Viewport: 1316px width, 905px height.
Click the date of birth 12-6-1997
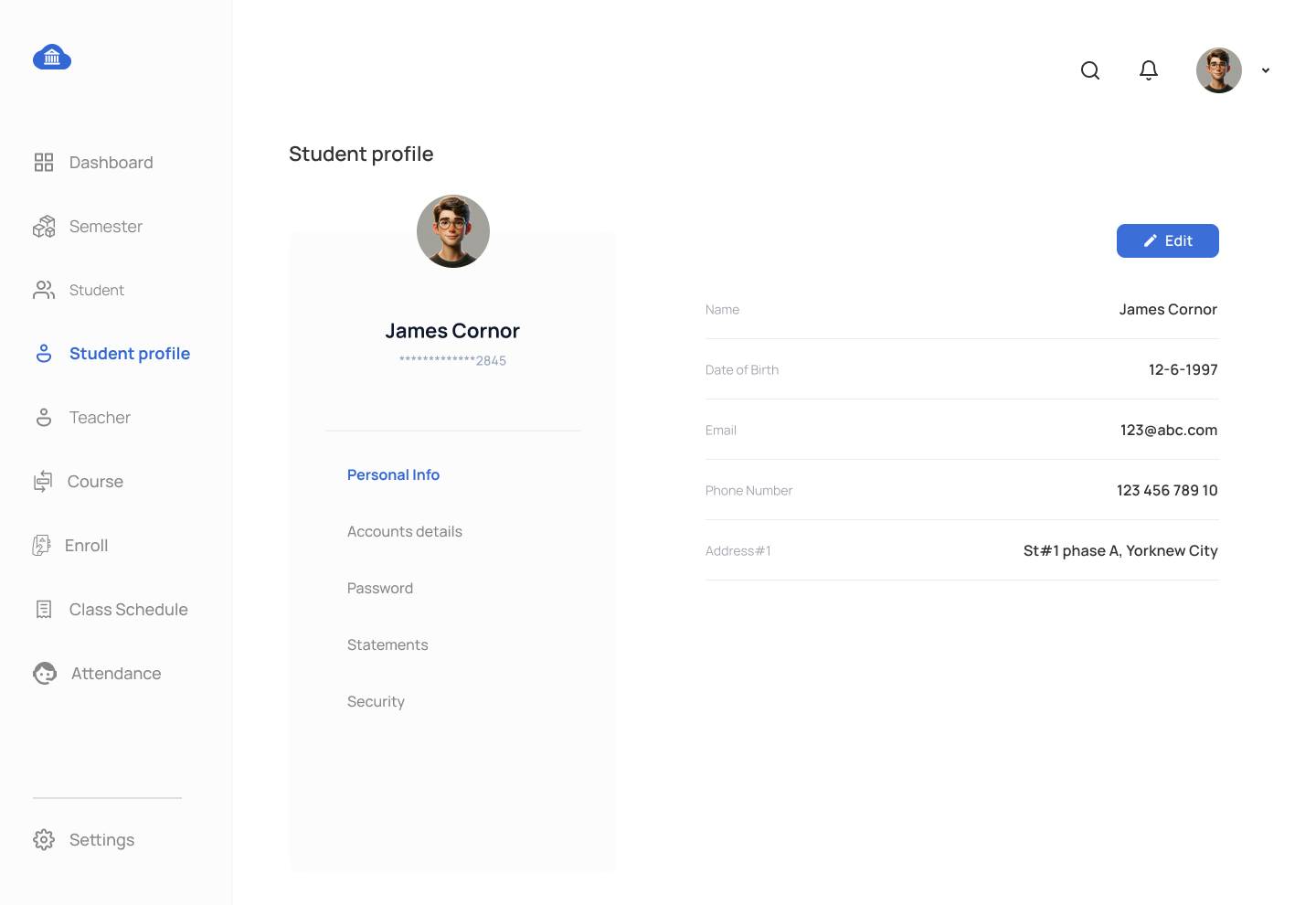[x=1183, y=370]
